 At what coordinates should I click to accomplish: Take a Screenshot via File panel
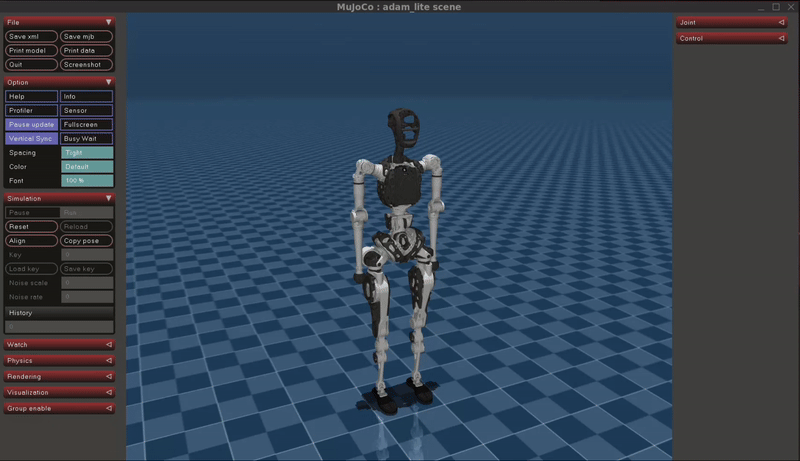click(86, 64)
